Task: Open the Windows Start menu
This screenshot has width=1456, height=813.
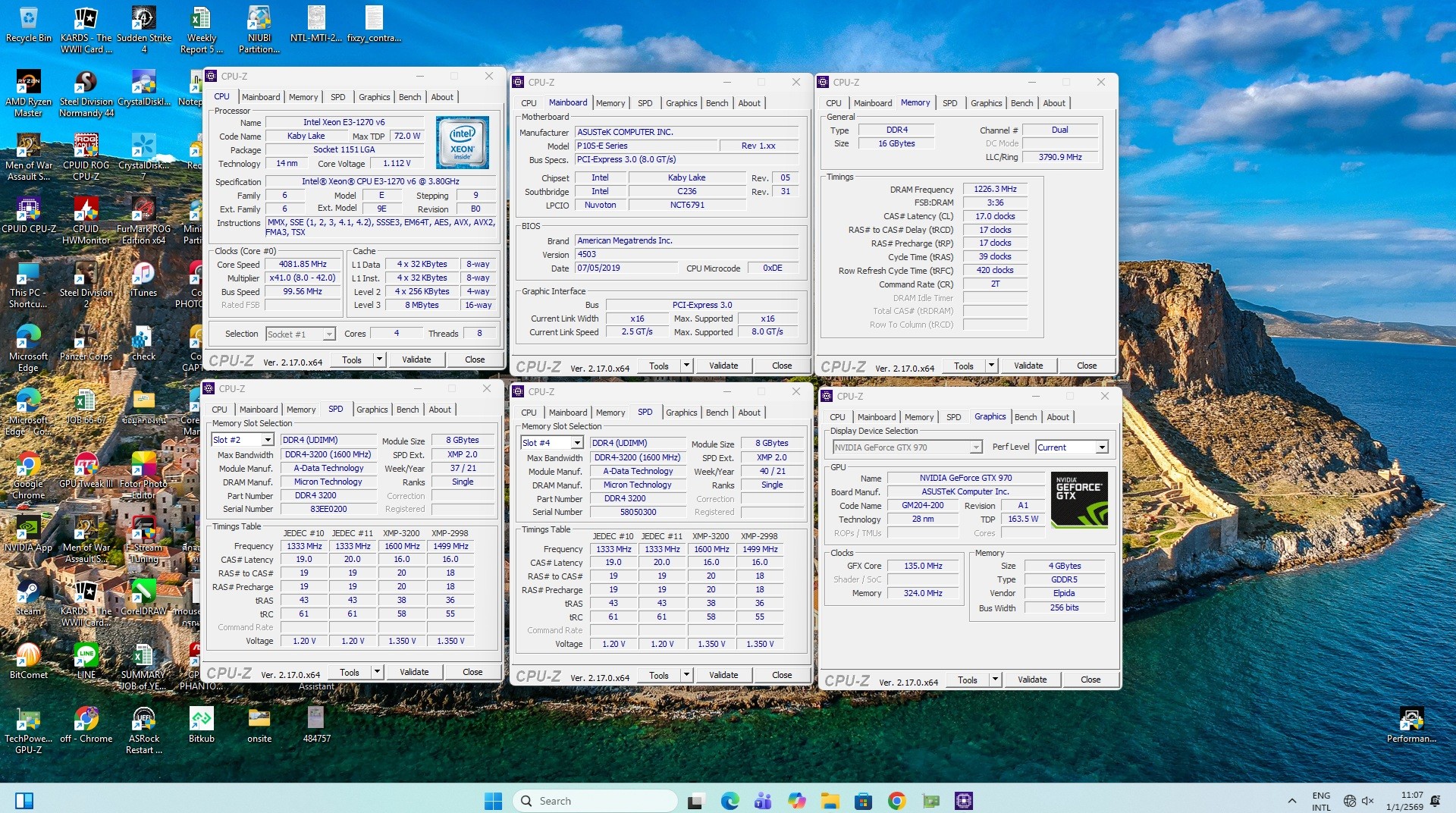Action: 493,801
